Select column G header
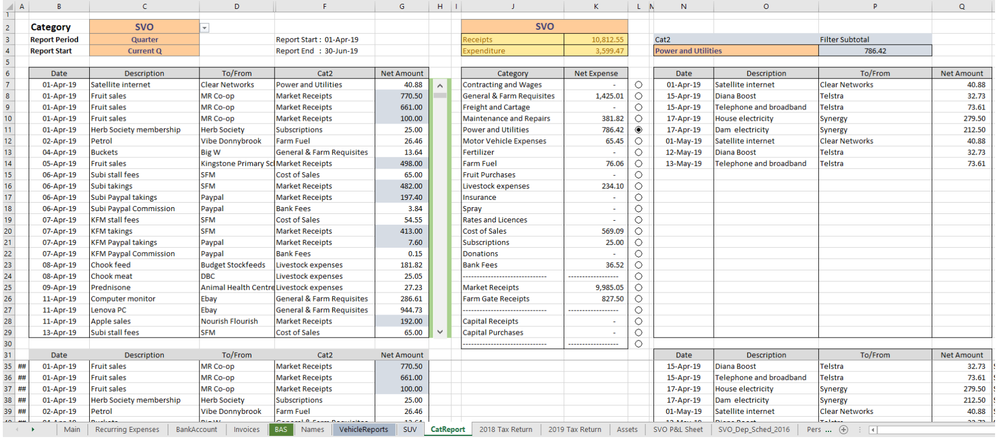 [x=401, y=6]
